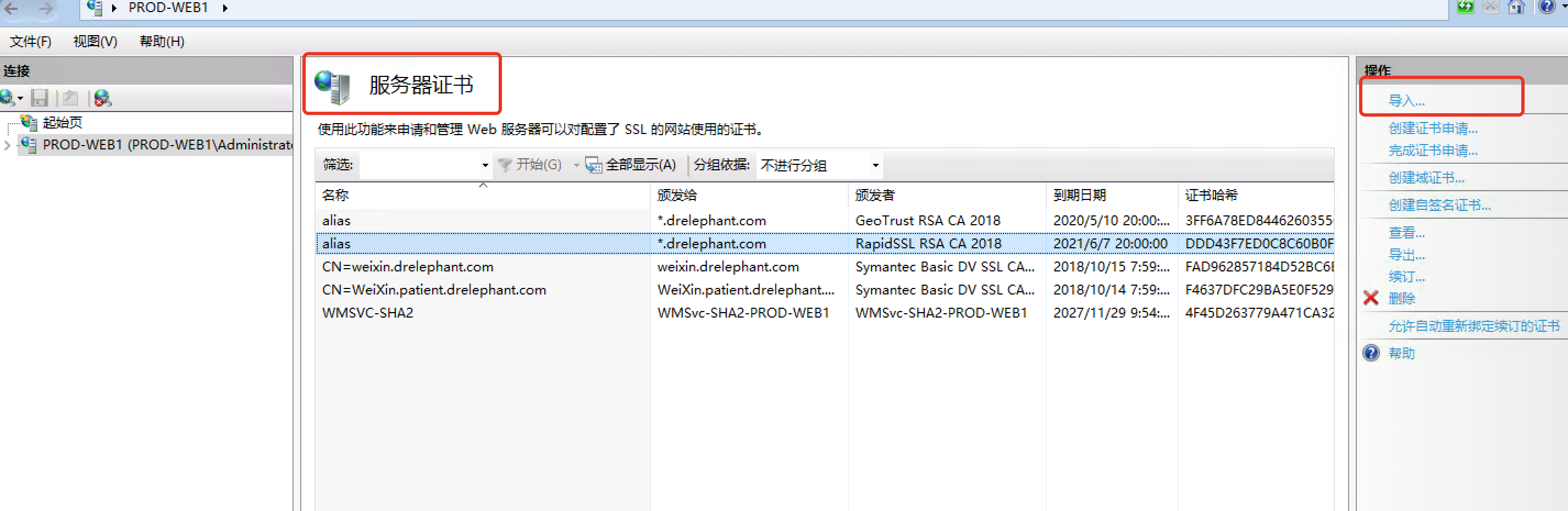Open the 筛选 filter combo box dropdown
1568x511 pixels.
click(485, 164)
